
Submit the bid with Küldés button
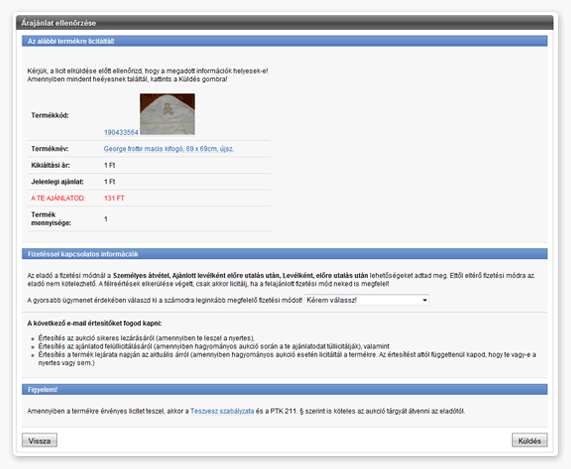tap(529, 441)
